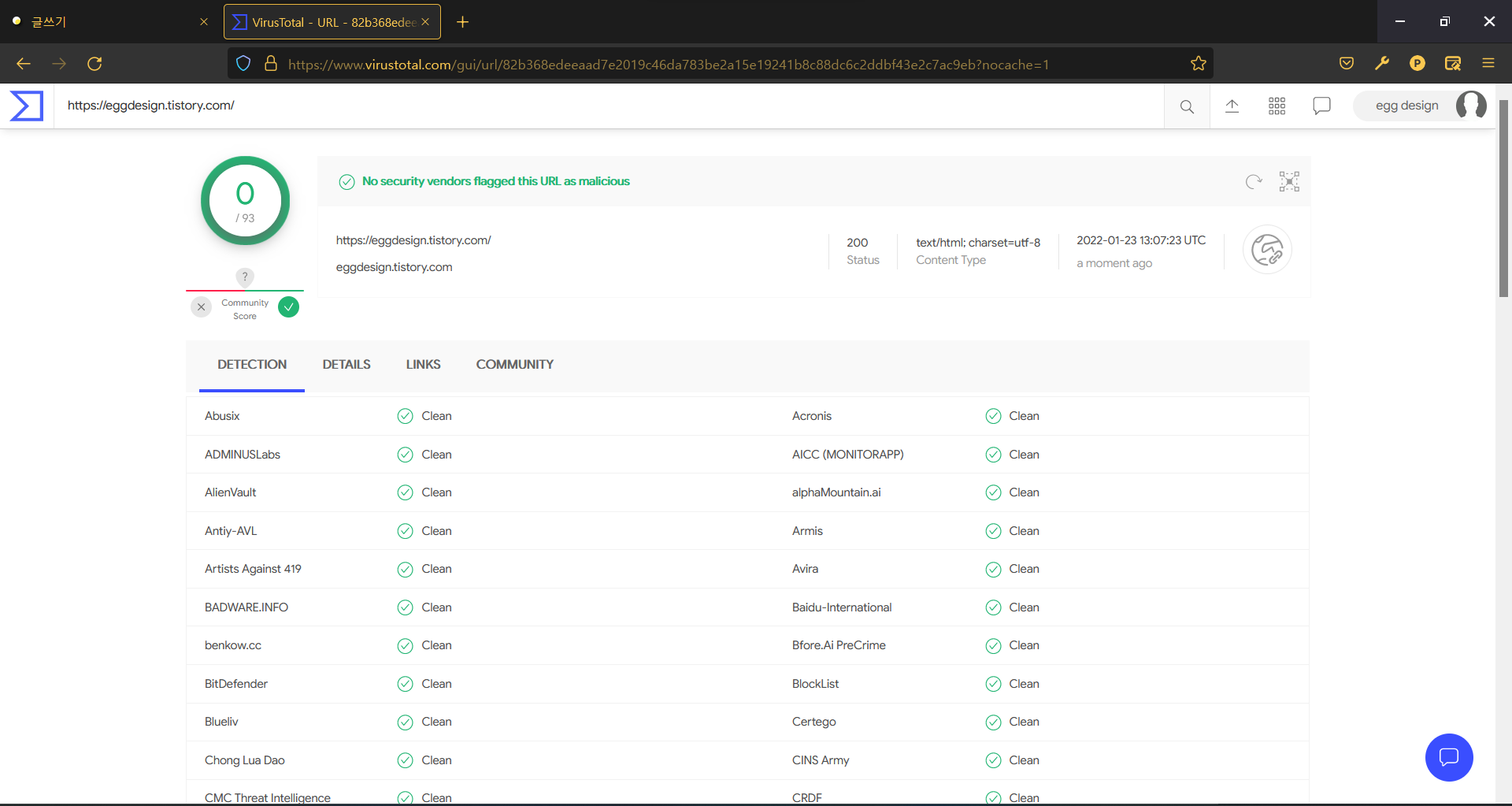The image size is (1512, 806).
Task: Click the ADMINUSLabs vendor name
Action: point(243,455)
